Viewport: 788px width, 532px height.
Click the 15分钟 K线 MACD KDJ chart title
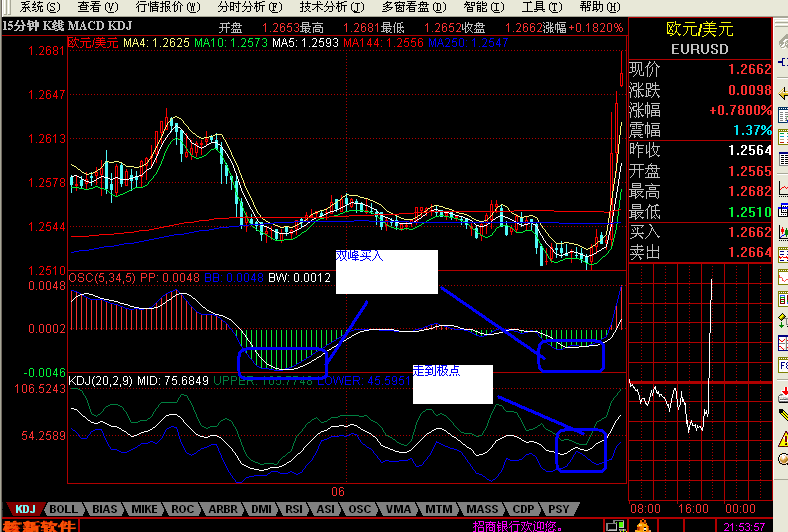[67, 26]
